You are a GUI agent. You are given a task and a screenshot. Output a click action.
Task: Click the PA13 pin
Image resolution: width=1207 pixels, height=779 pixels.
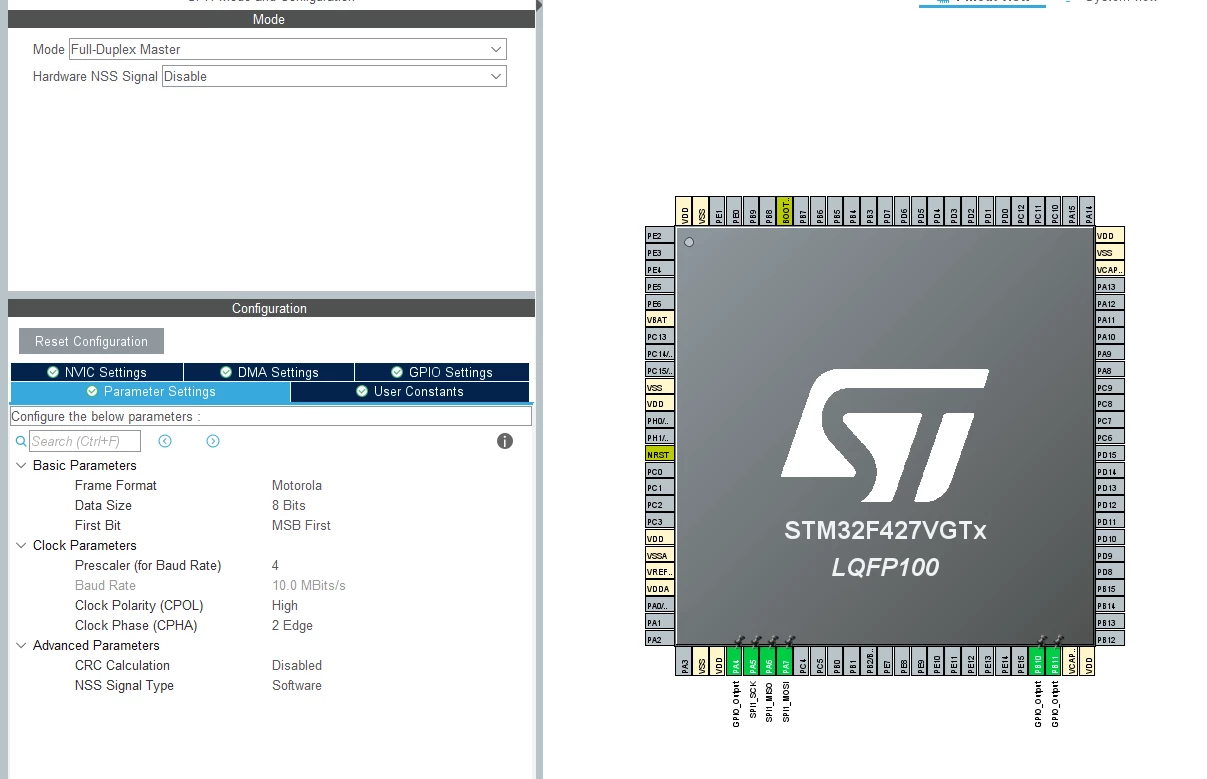1110,287
